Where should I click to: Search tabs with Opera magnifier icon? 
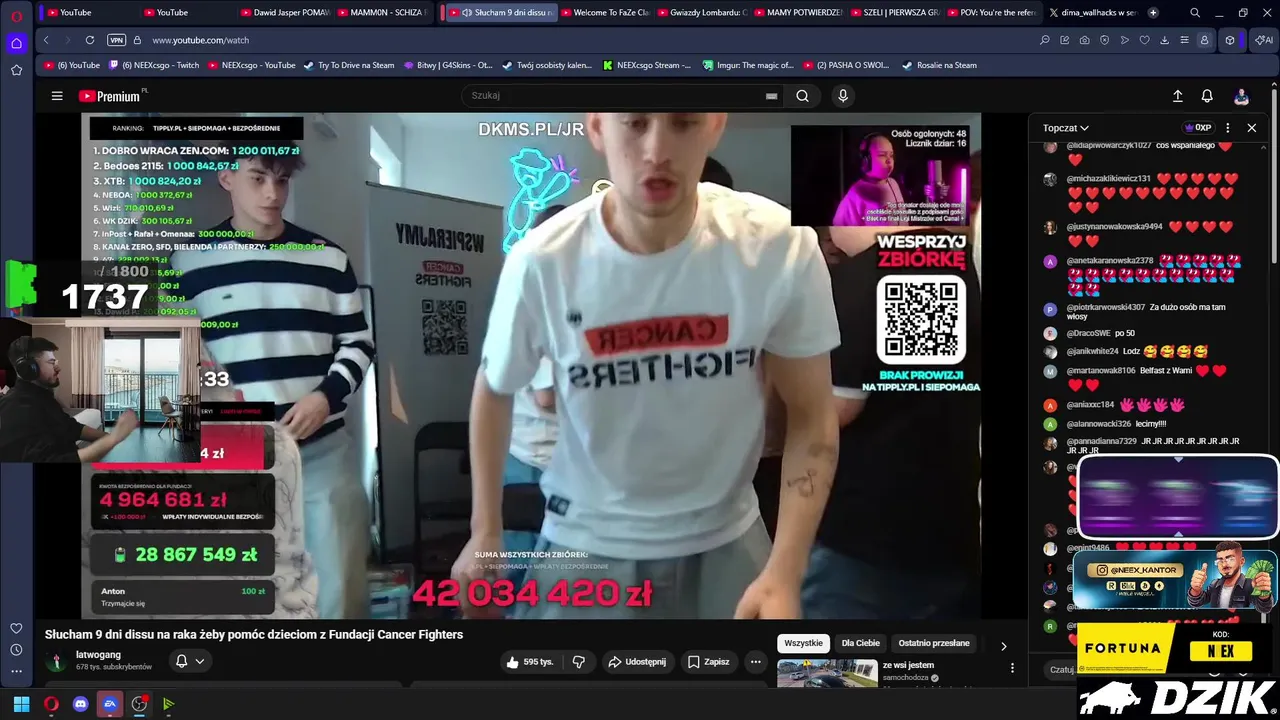[x=1195, y=13]
